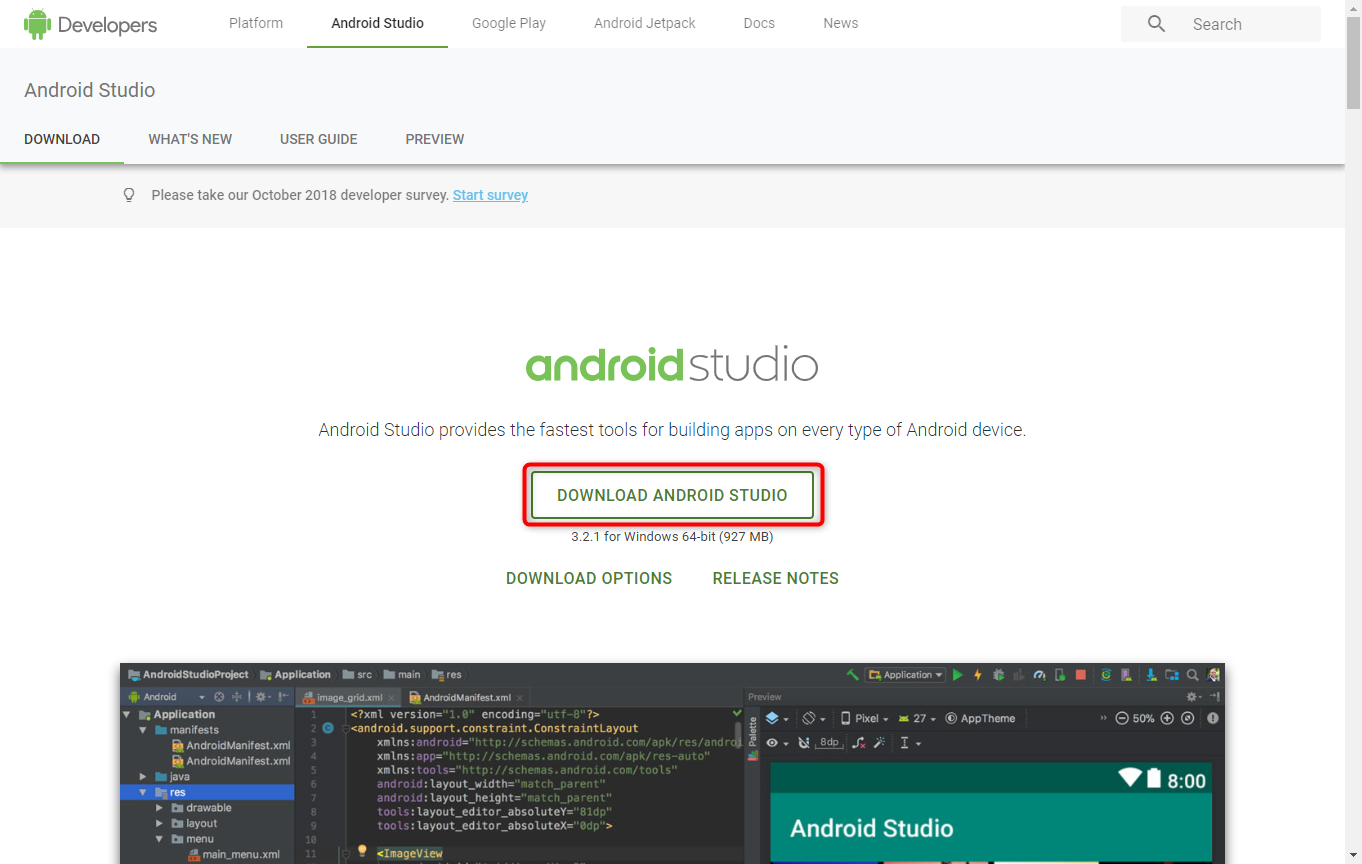Viewport: 1362px width, 864px height.
Task: Click the Project panel gear icon
Action: click(263, 697)
